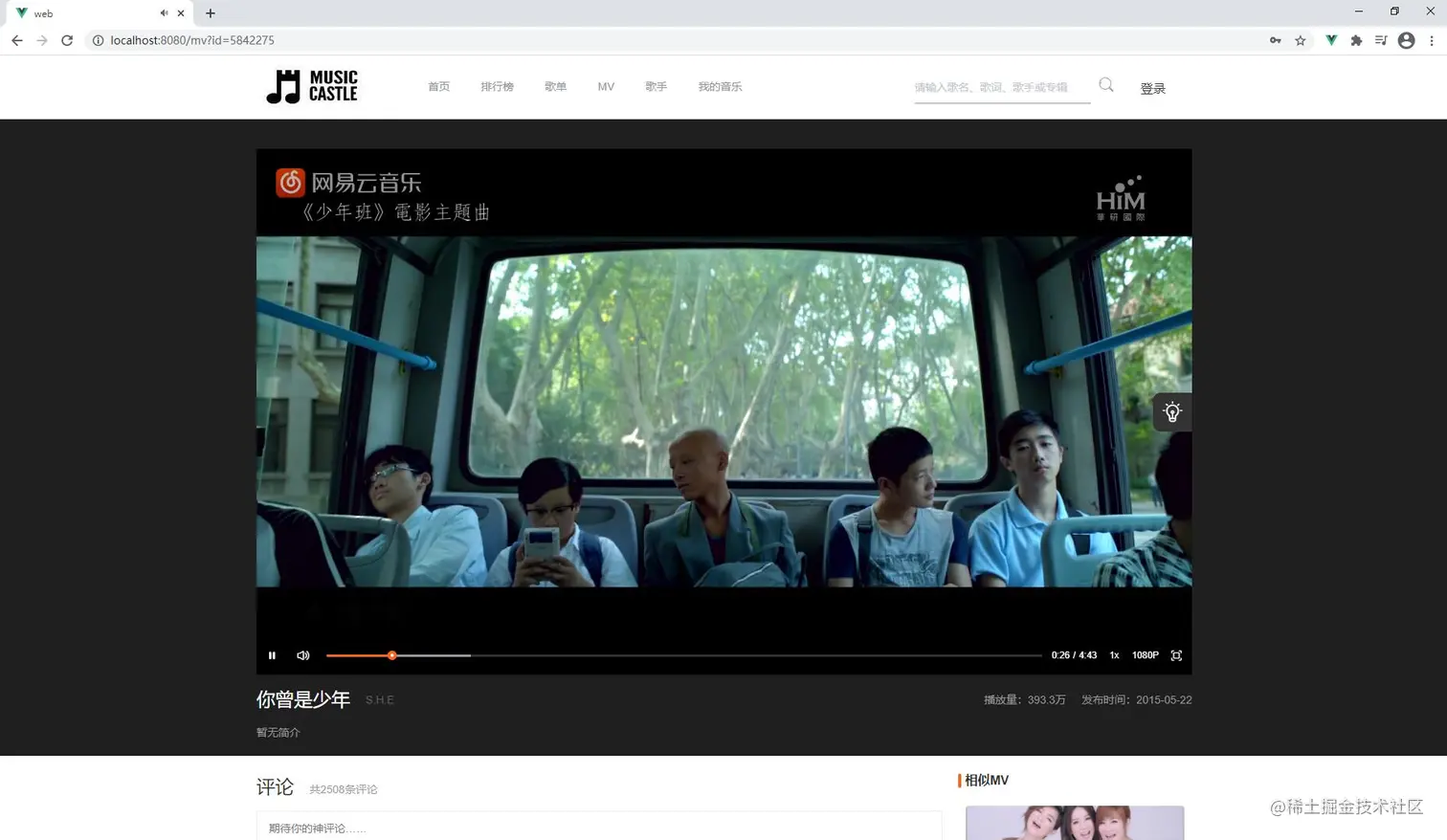Click the video title 你曾是少年
The width and height of the screenshot is (1447, 840).
[x=303, y=699]
